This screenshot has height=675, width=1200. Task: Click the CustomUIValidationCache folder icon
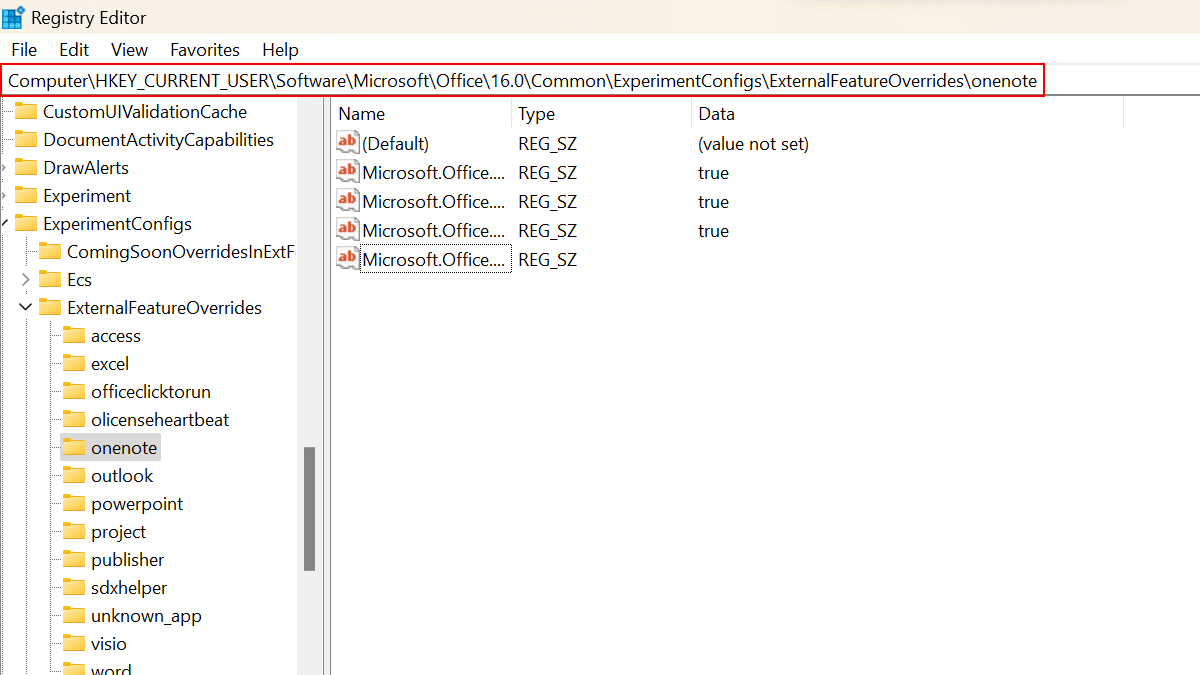(26, 112)
